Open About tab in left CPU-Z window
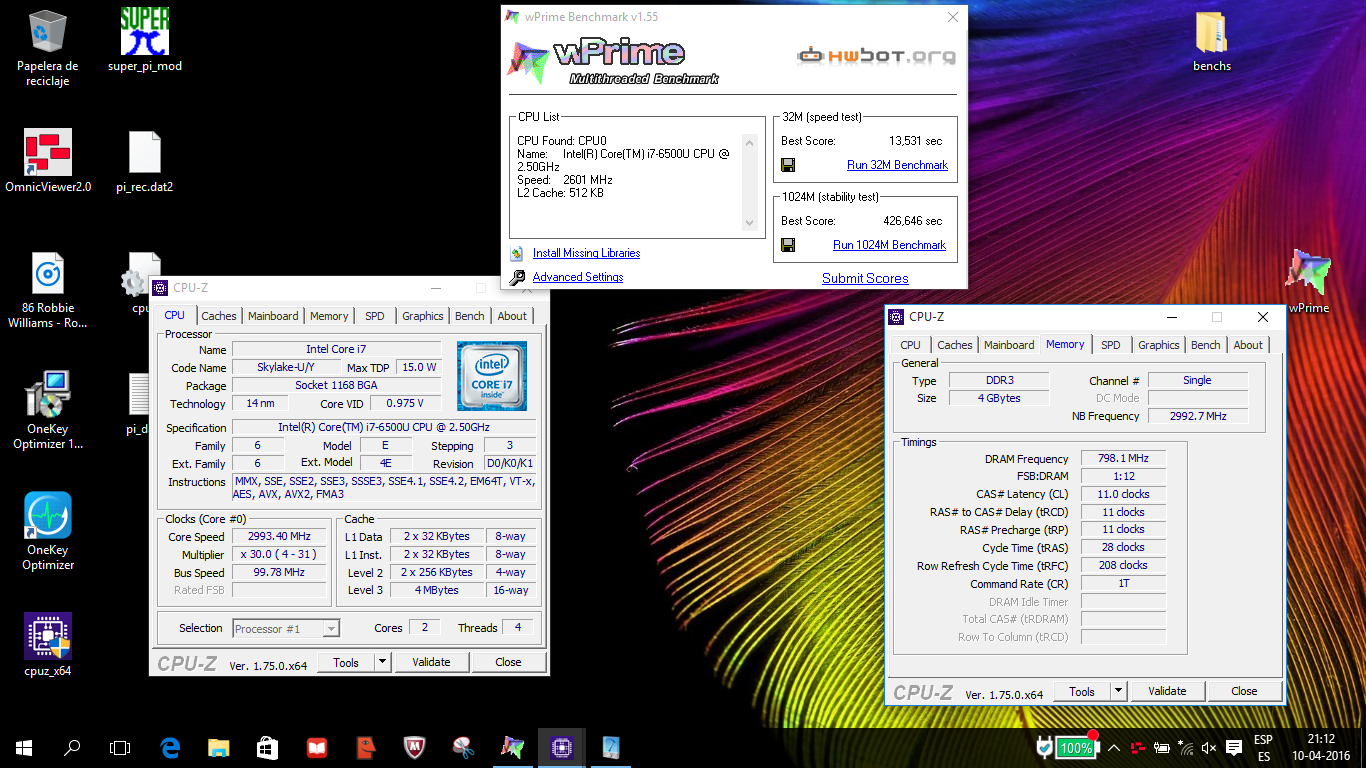Screen dimensions: 1366x768 [512, 316]
